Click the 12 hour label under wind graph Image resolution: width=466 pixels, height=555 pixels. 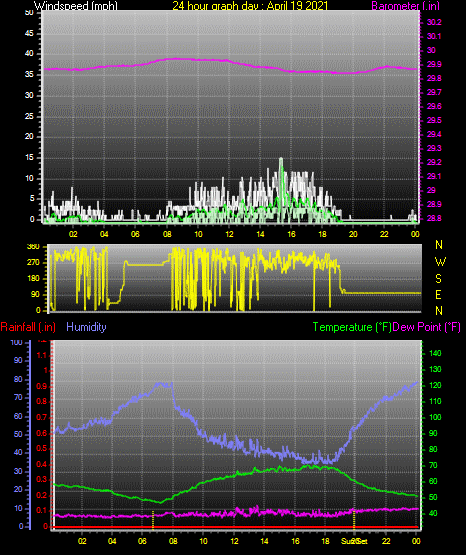(x=229, y=234)
